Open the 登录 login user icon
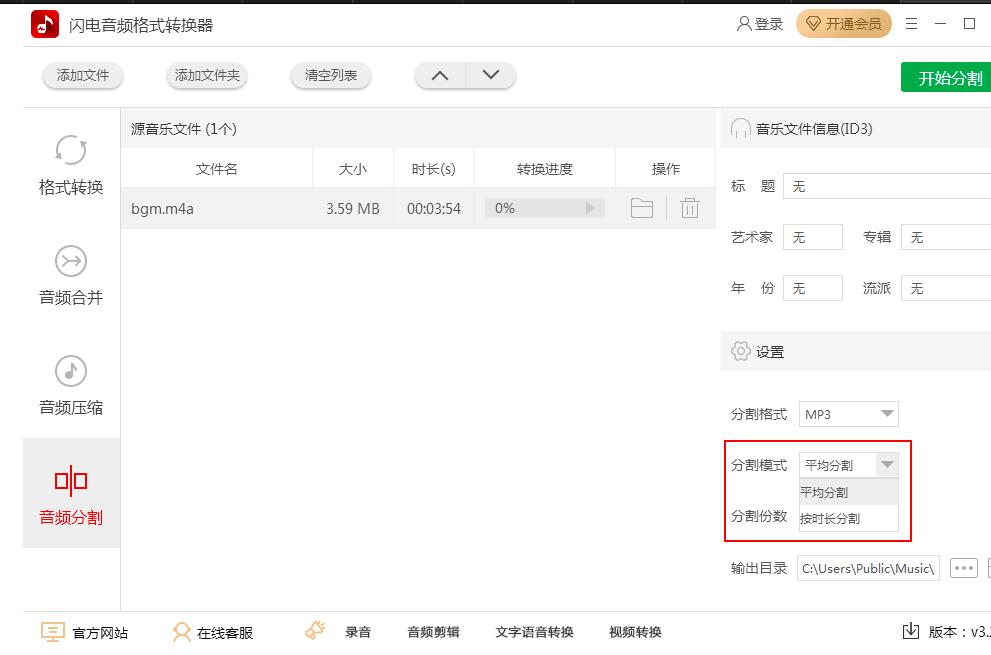Image resolution: width=991 pixels, height=655 pixels. point(744,24)
